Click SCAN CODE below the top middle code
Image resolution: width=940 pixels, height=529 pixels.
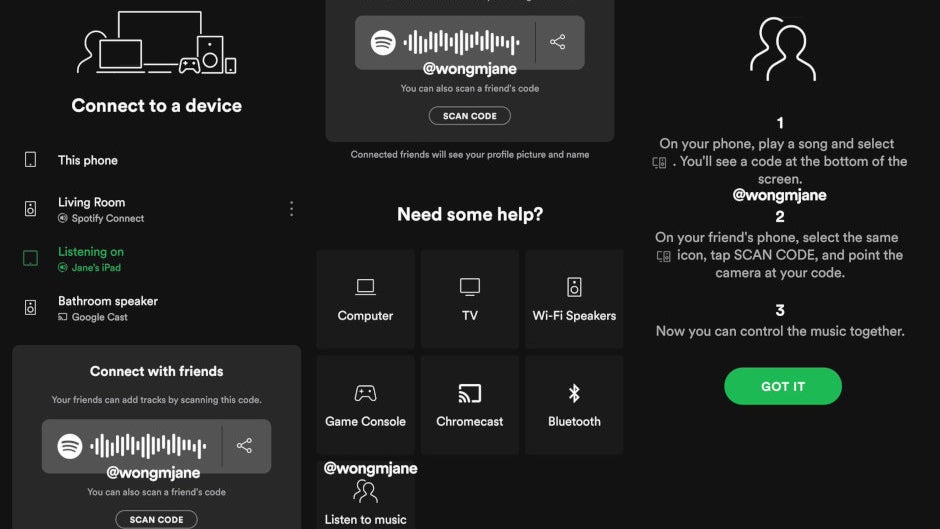(470, 116)
